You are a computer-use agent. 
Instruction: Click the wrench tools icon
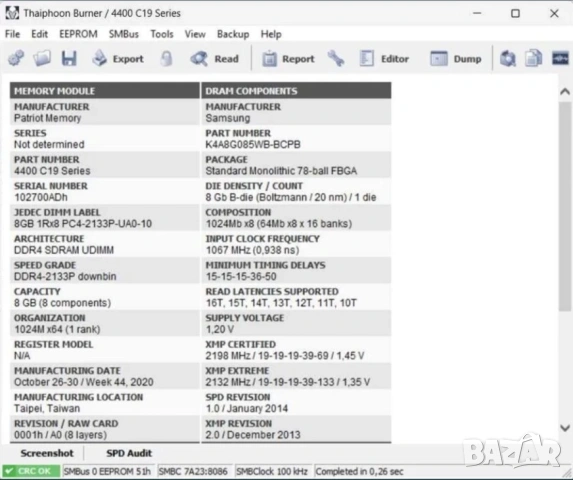[x=336, y=58]
